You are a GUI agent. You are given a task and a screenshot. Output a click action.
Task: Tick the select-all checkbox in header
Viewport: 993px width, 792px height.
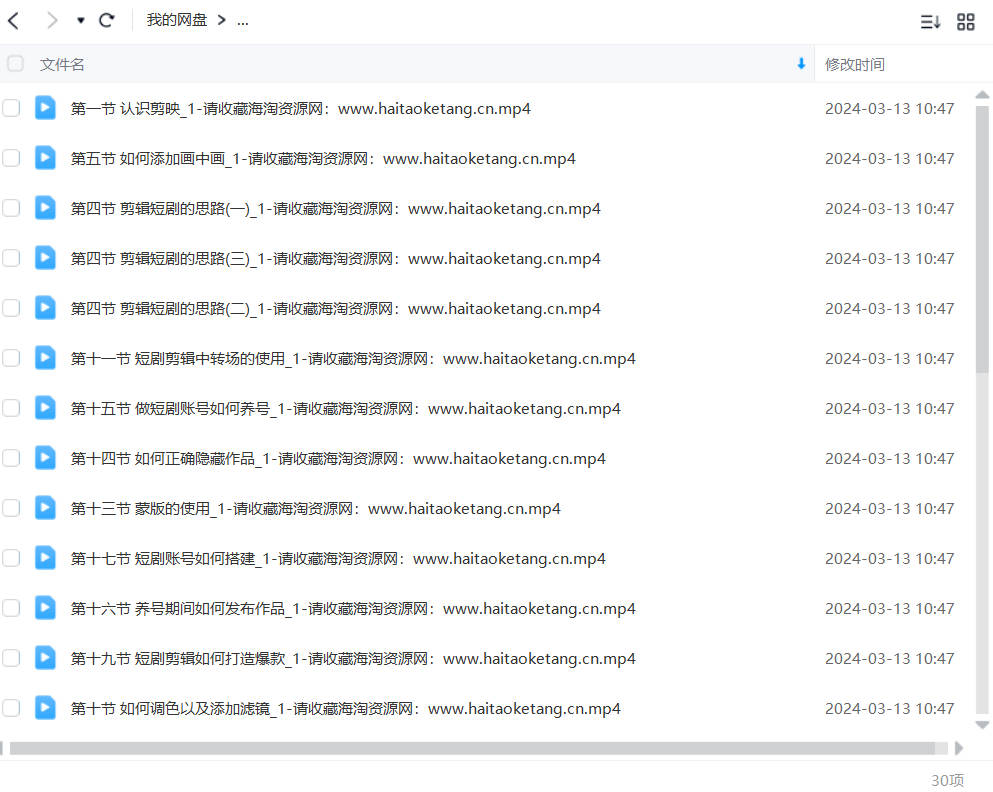pos(15,63)
